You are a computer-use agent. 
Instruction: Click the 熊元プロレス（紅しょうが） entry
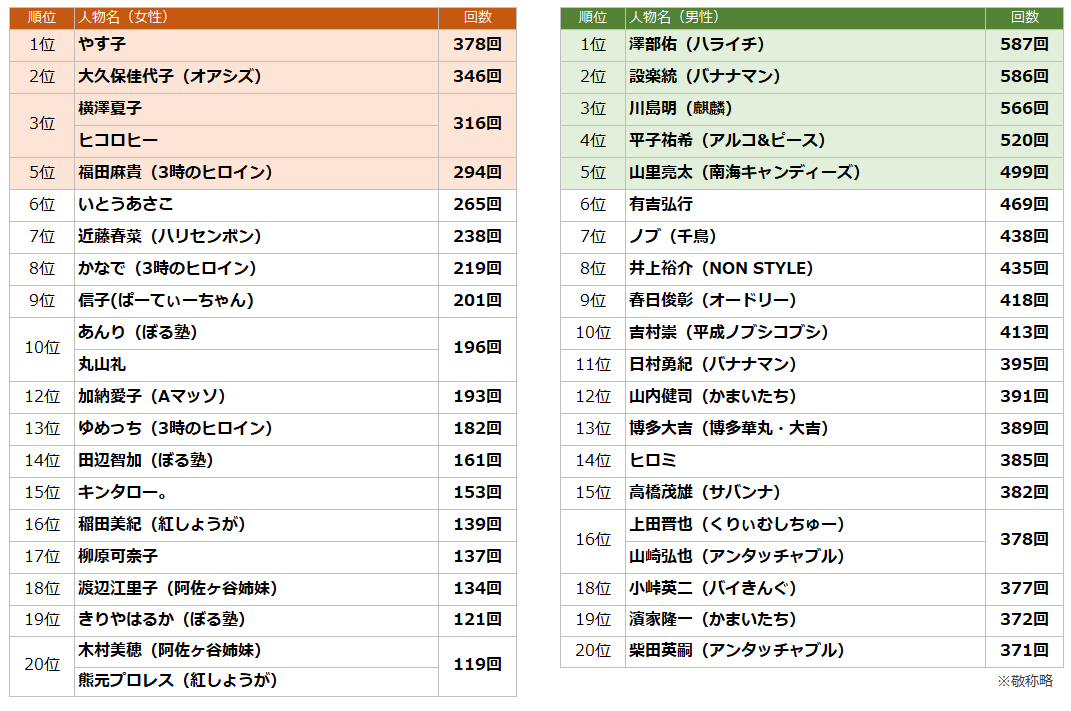pyautogui.click(x=177, y=680)
